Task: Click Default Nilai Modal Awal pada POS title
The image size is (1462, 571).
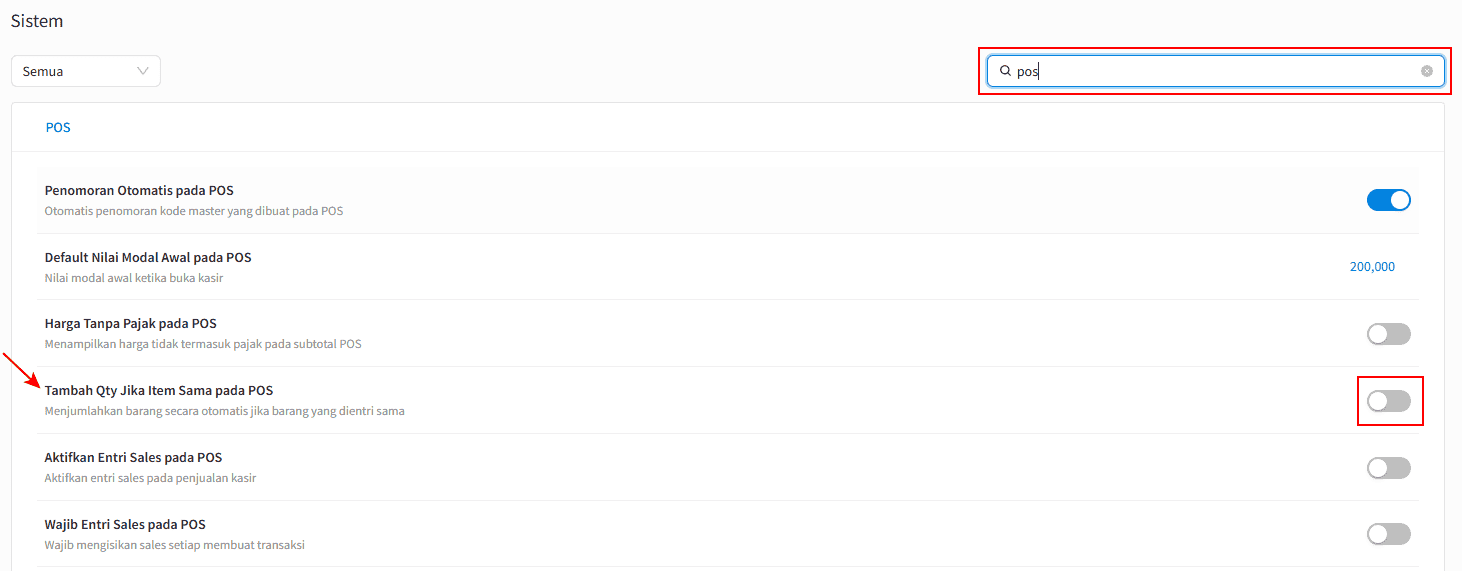Action: click(x=148, y=257)
